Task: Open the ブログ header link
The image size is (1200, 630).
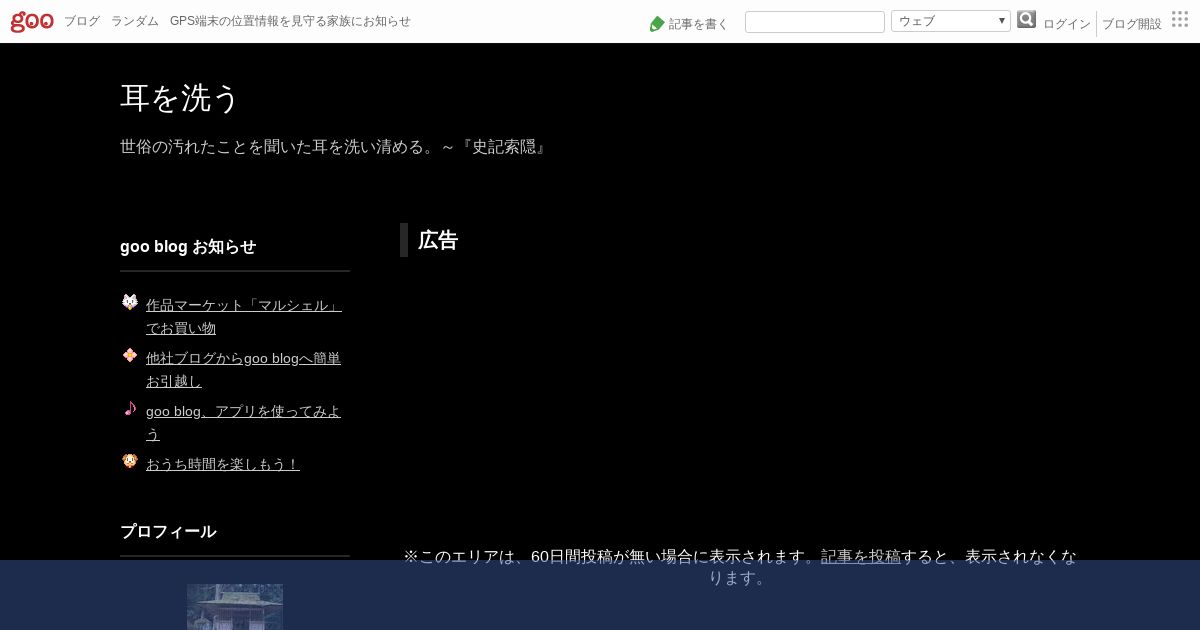Action: [82, 21]
